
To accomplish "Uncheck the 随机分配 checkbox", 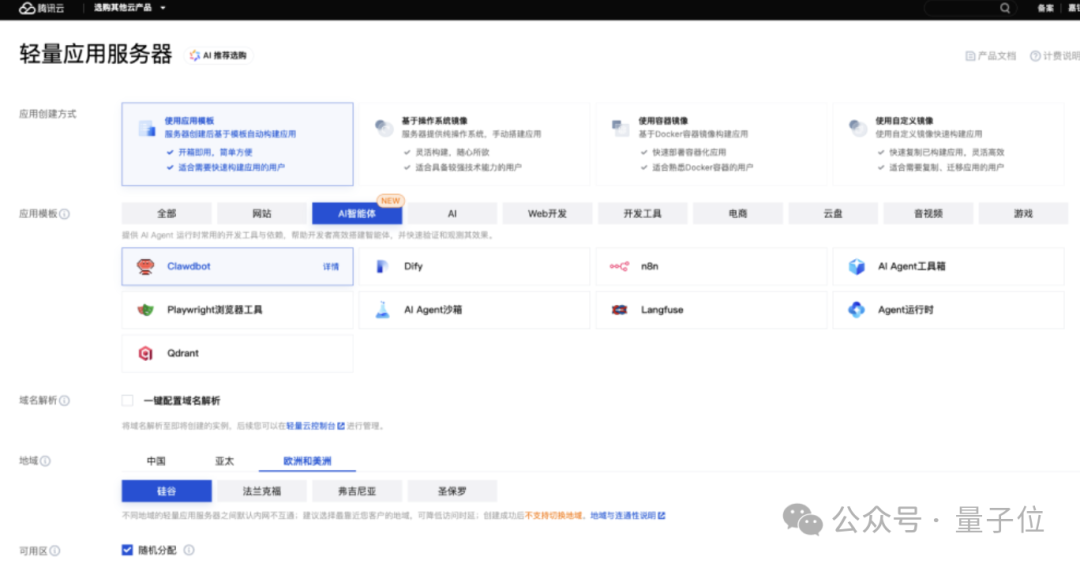I will point(127,550).
